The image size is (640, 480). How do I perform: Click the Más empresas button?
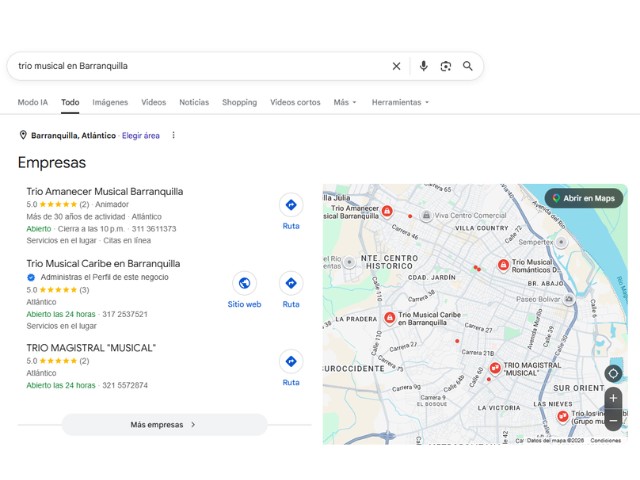point(164,425)
